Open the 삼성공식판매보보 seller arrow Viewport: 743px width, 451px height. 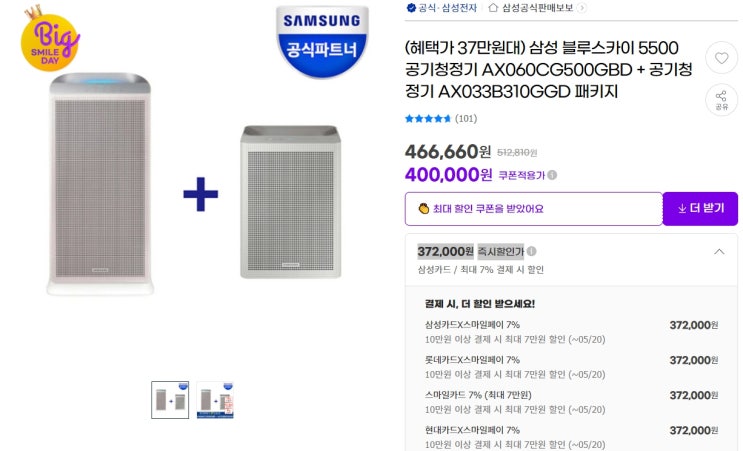(x=583, y=7)
